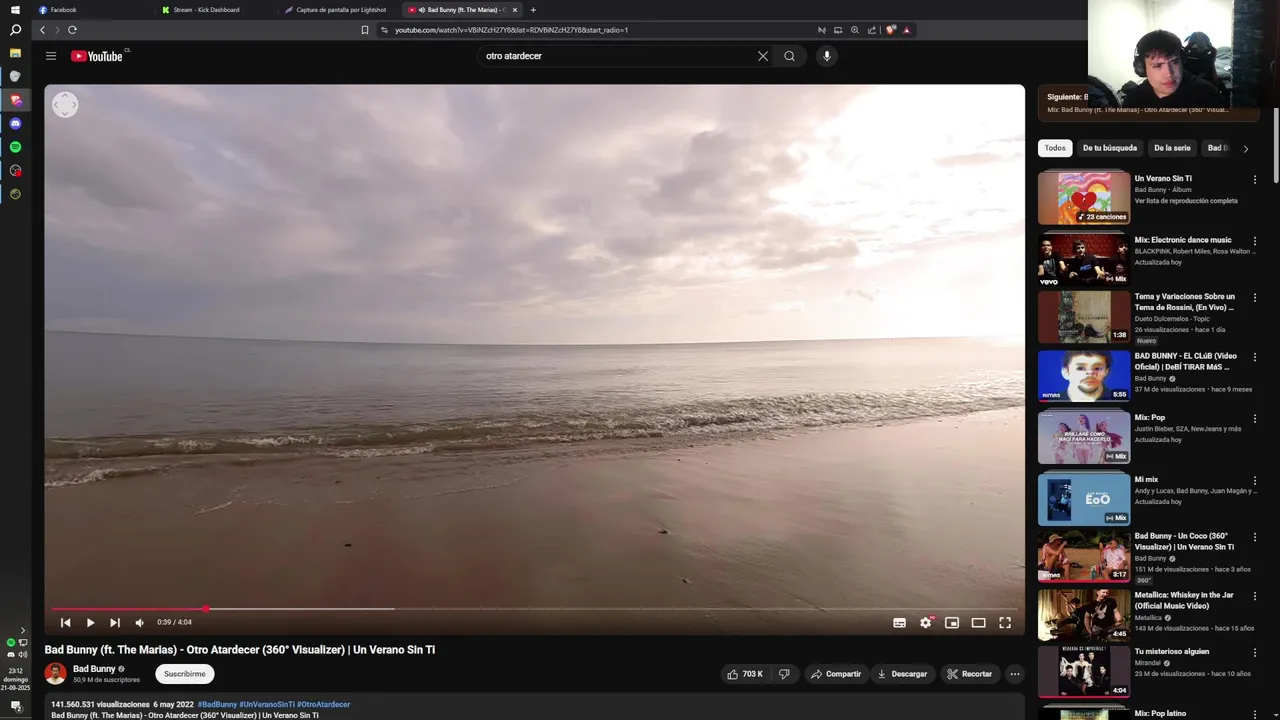Clip the video with Recortar

point(970,674)
